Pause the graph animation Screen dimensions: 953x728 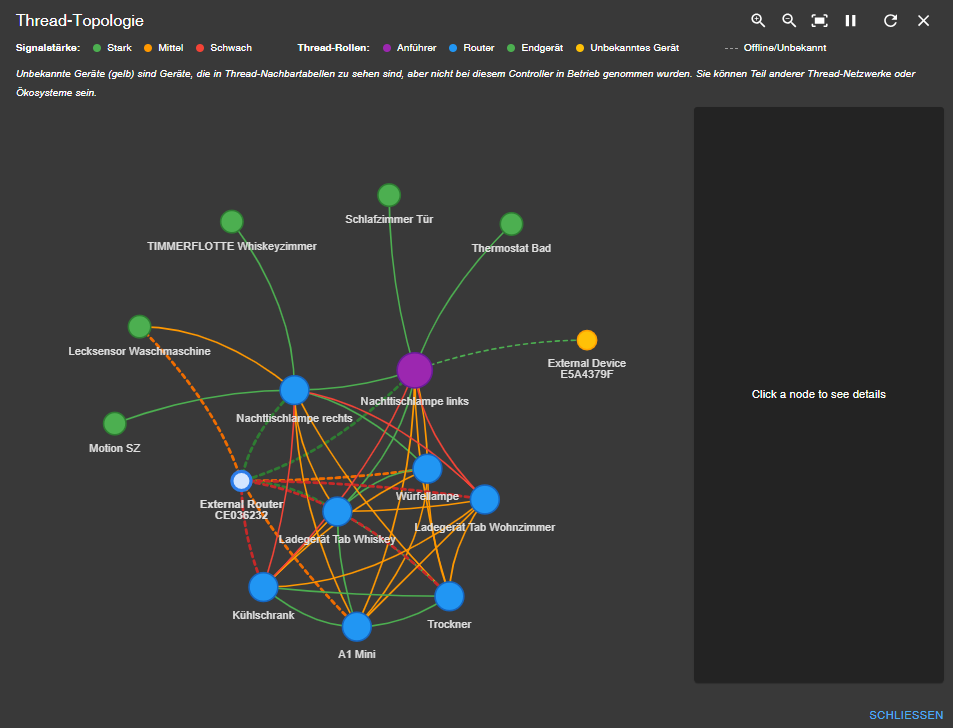(x=850, y=21)
